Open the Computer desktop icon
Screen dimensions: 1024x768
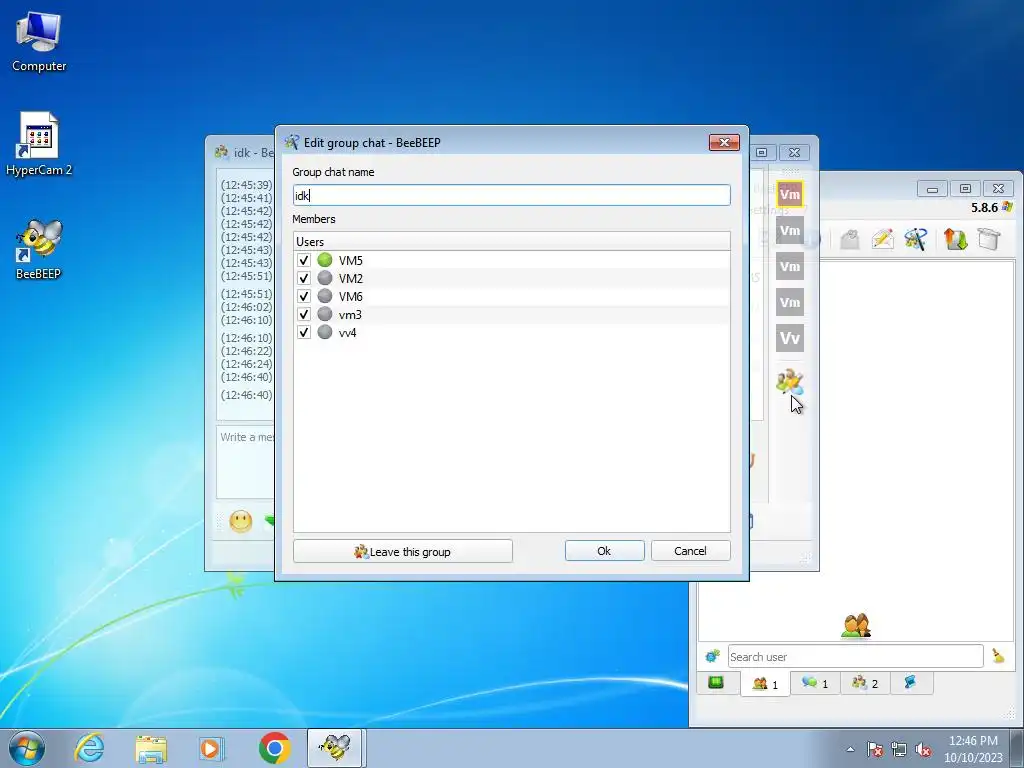pyautogui.click(x=39, y=42)
